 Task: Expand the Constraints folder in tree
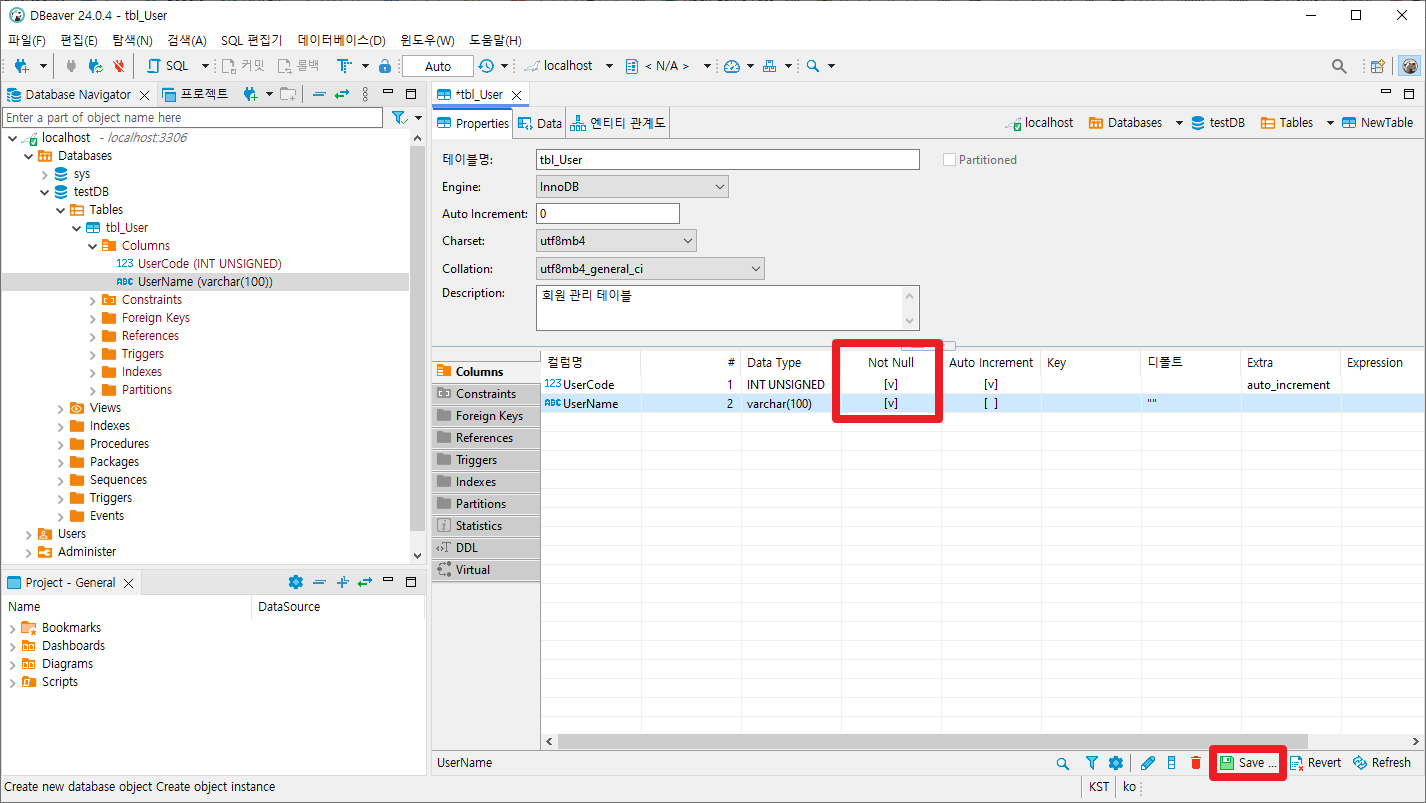coord(93,300)
